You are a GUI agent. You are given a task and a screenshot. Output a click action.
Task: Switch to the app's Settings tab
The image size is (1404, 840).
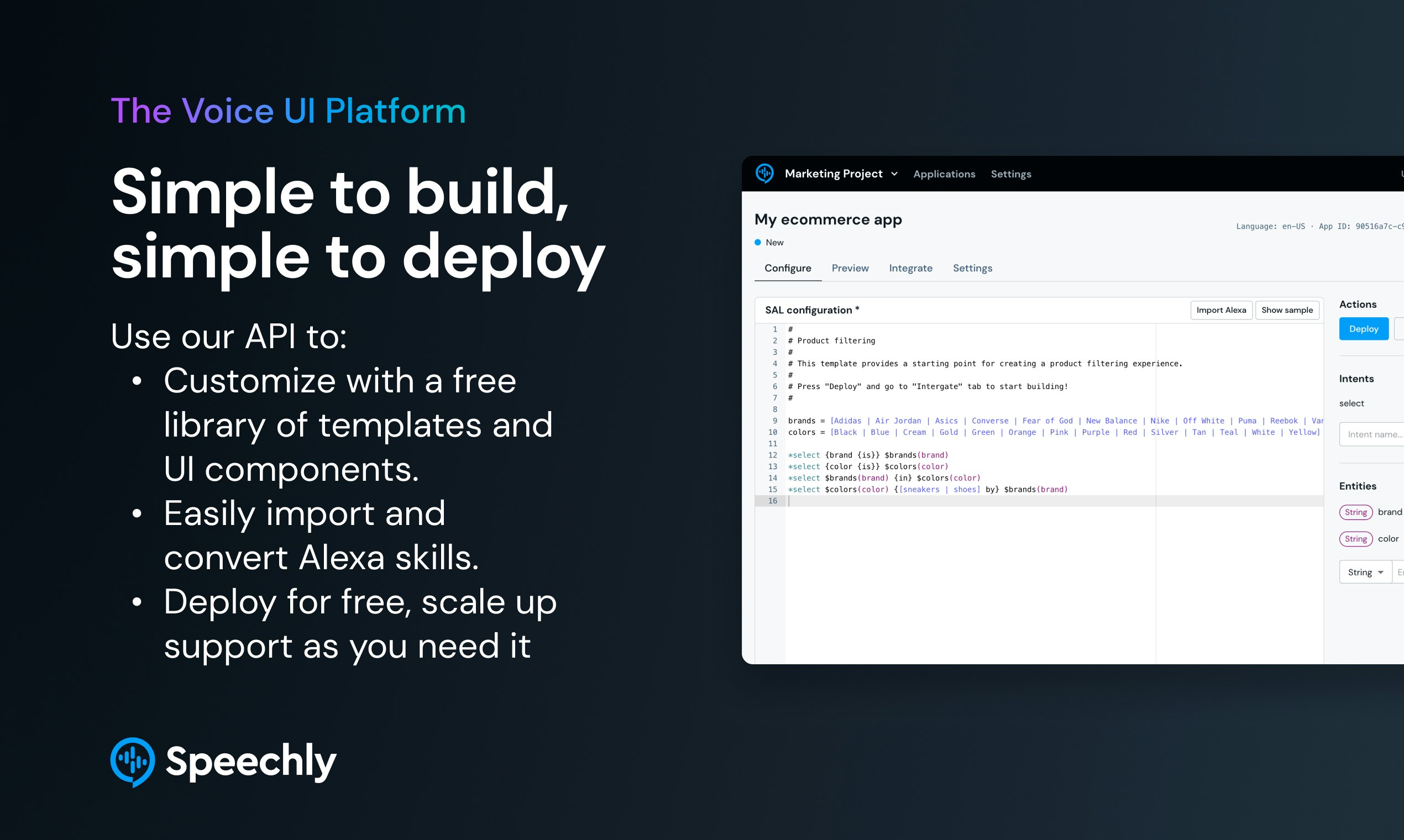coord(972,267)
